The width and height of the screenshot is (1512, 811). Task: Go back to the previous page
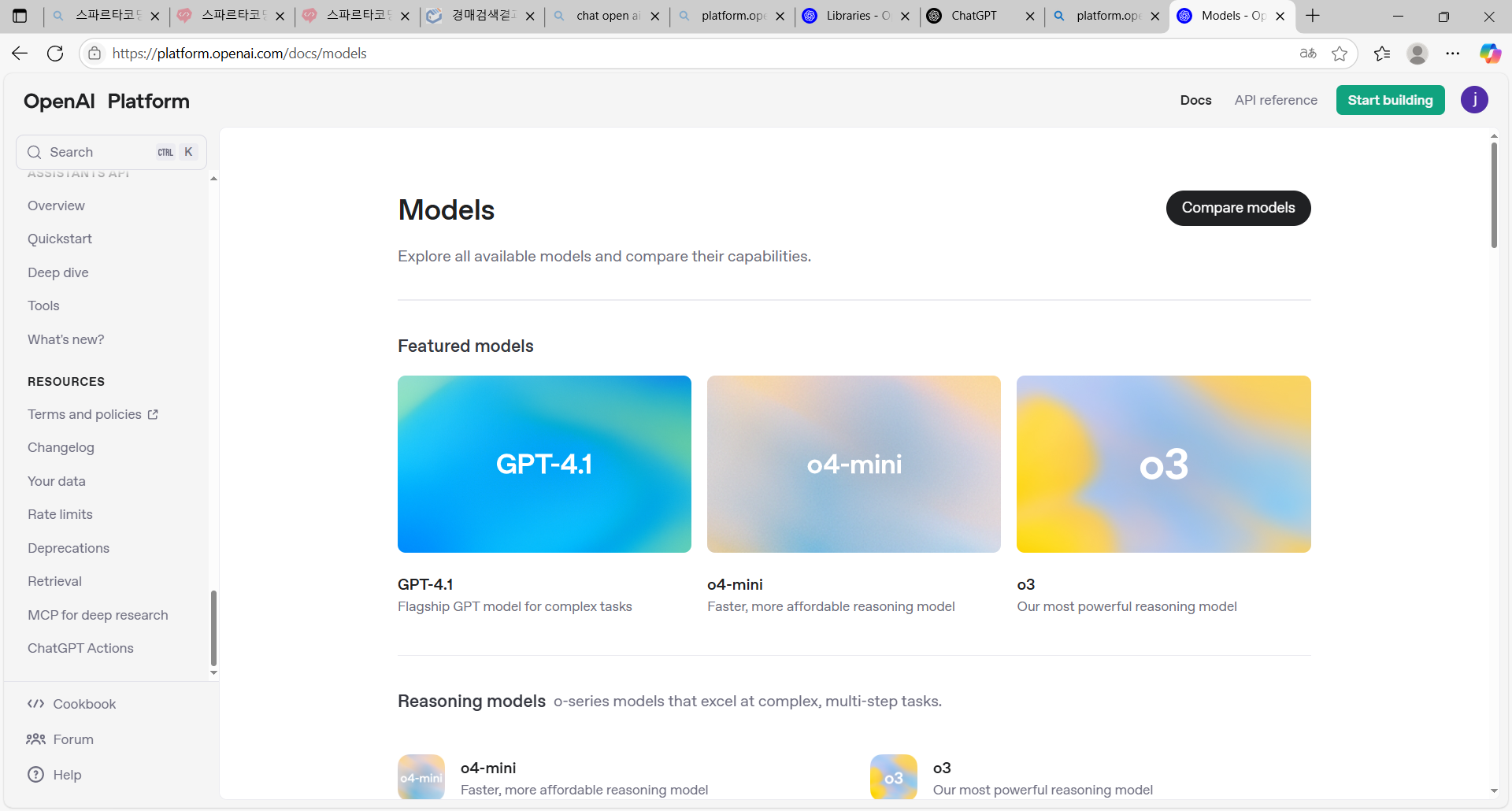coord(20,54)
